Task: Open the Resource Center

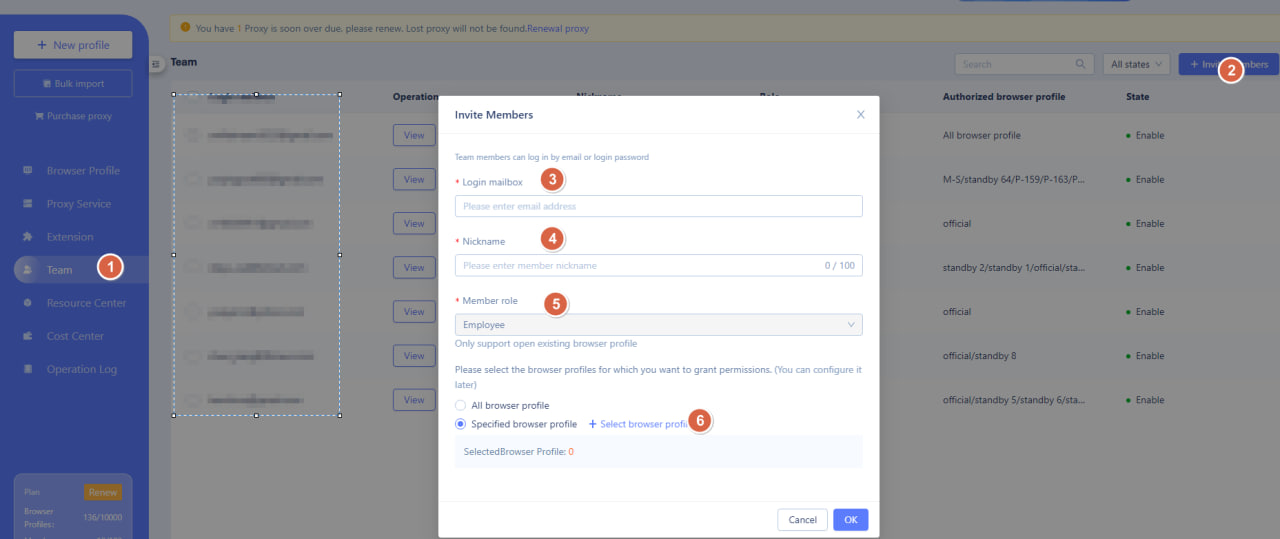Action: click(86, 303)
